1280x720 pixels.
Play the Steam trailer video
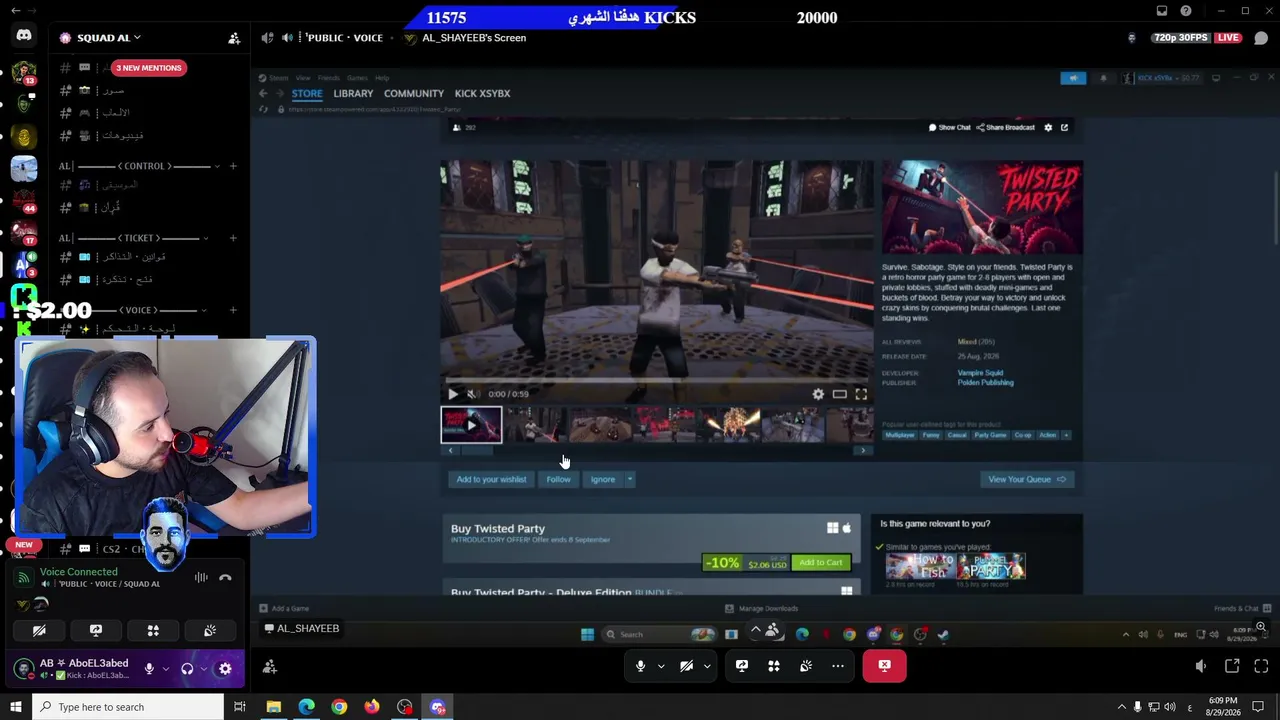point(453,394)
